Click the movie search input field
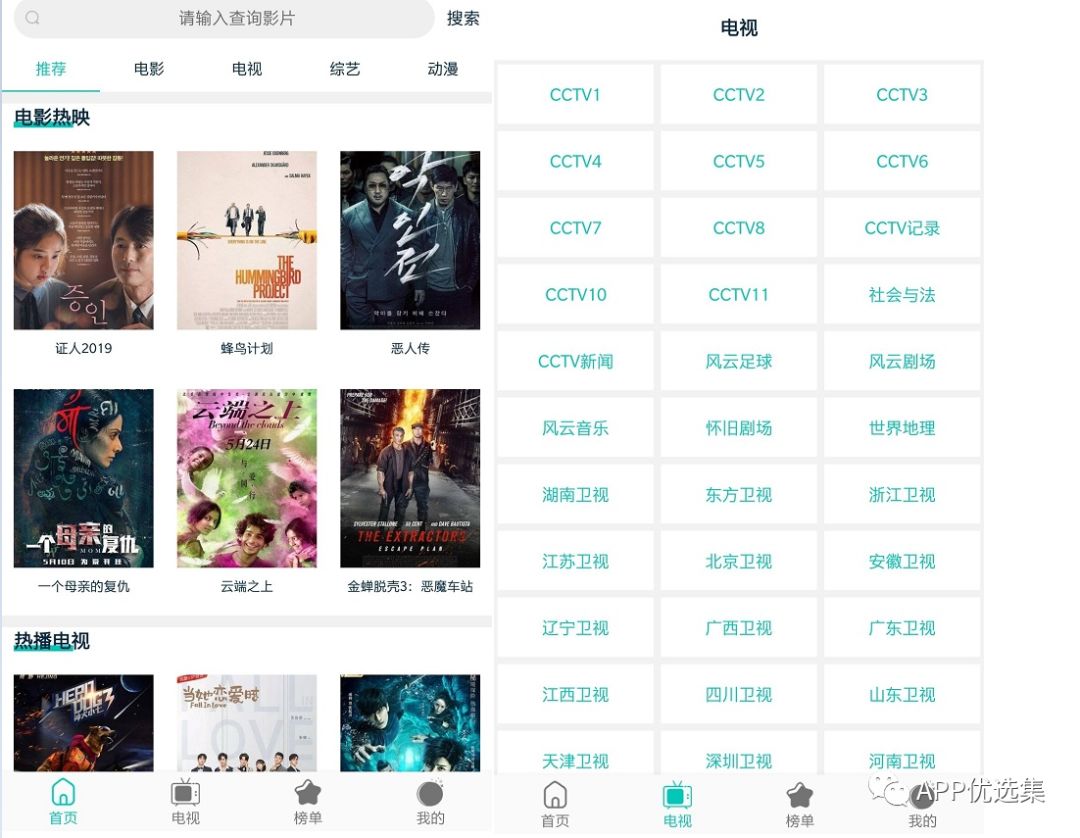The image size is (1080, 838). (x=225, y=19)
